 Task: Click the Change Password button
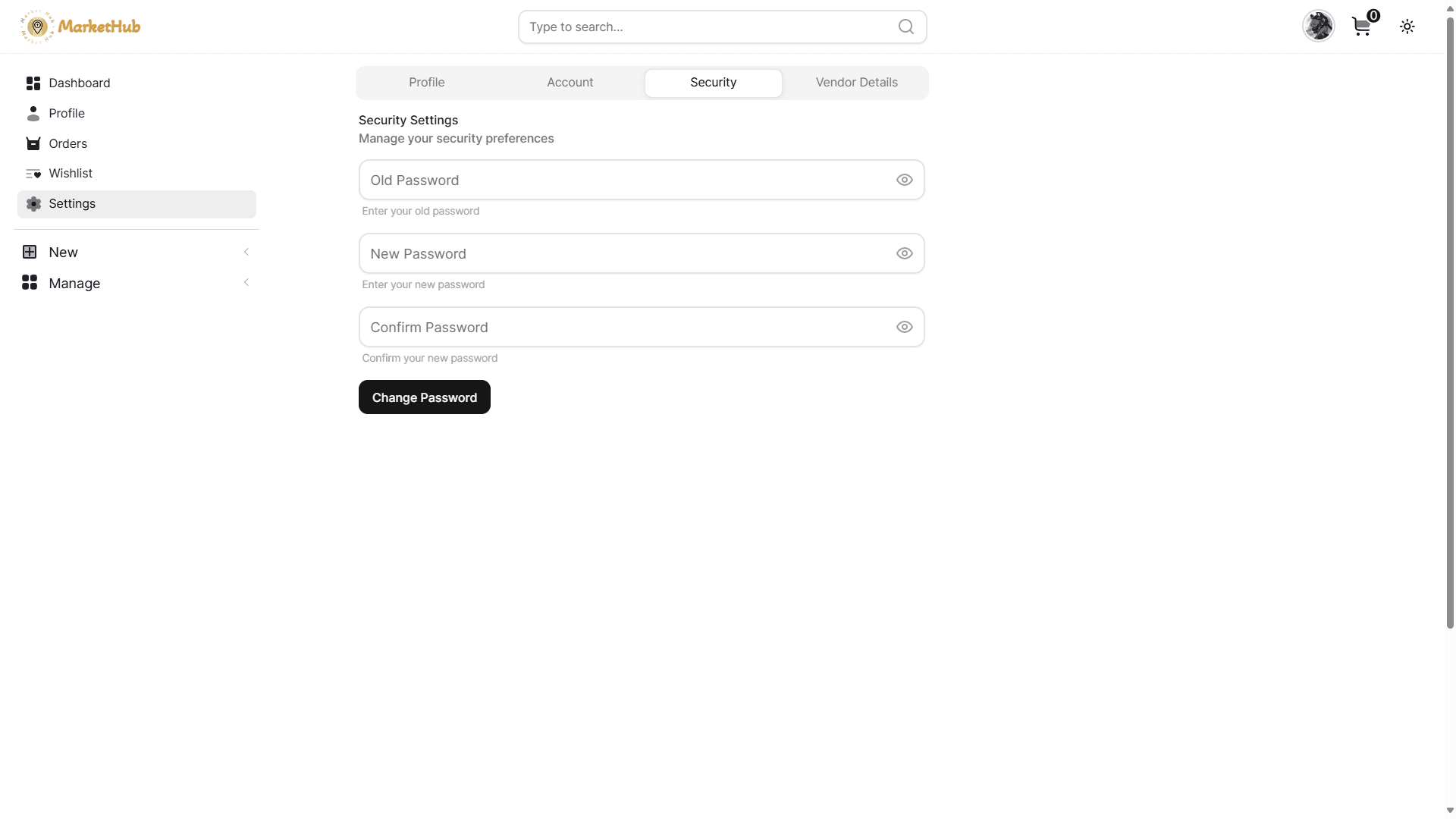click(x=425, y=397)
